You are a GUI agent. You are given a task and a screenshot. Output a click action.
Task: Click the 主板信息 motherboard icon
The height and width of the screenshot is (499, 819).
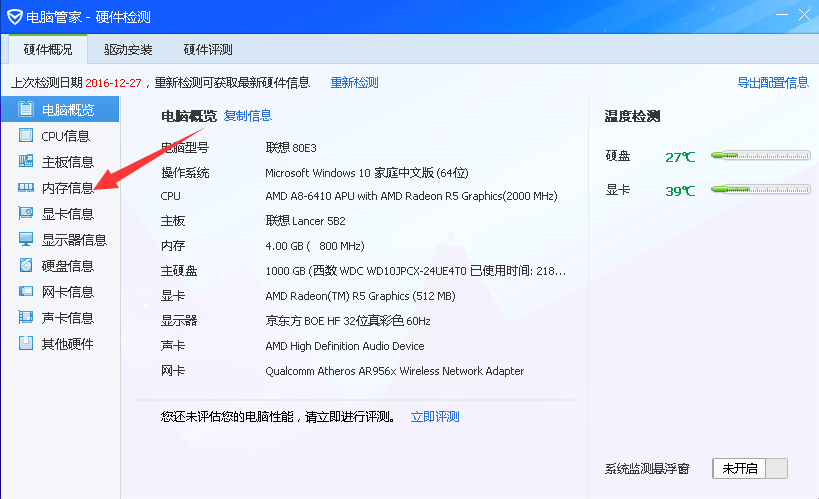click(26, 161)
